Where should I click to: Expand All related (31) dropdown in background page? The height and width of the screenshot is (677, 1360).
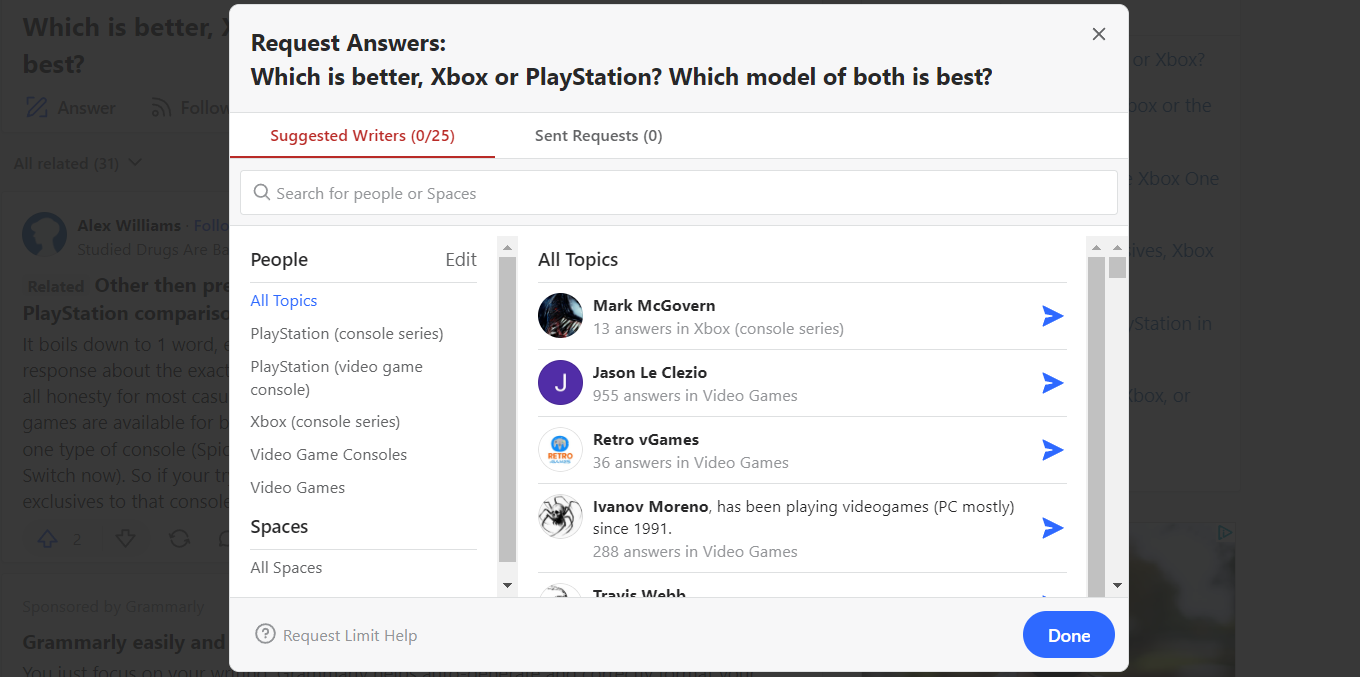(78, 163)
